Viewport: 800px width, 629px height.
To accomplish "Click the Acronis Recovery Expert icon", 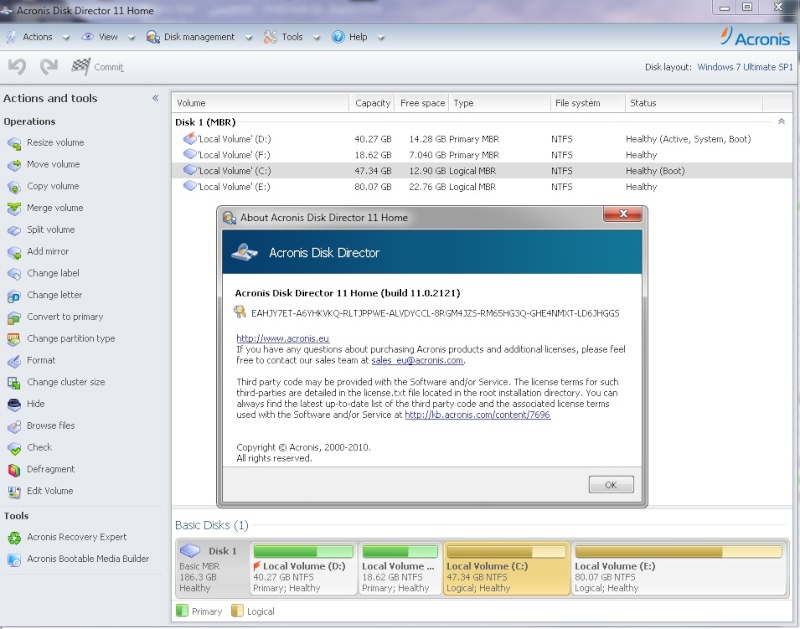I will point(14,538).
